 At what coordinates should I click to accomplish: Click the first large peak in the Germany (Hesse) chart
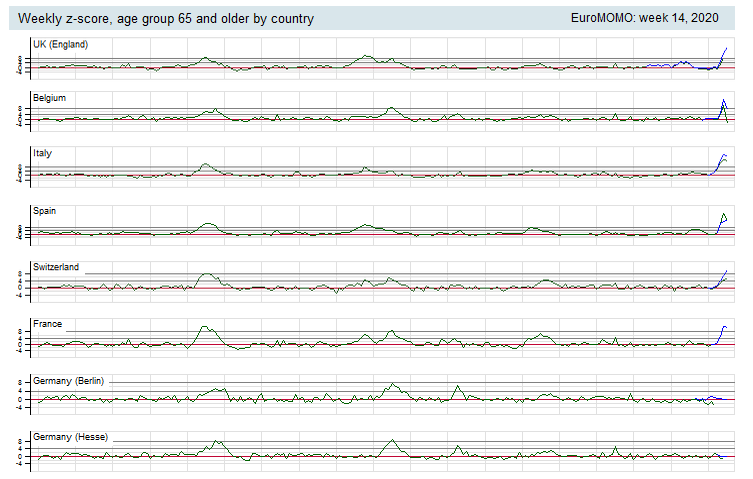pos(216,441)
